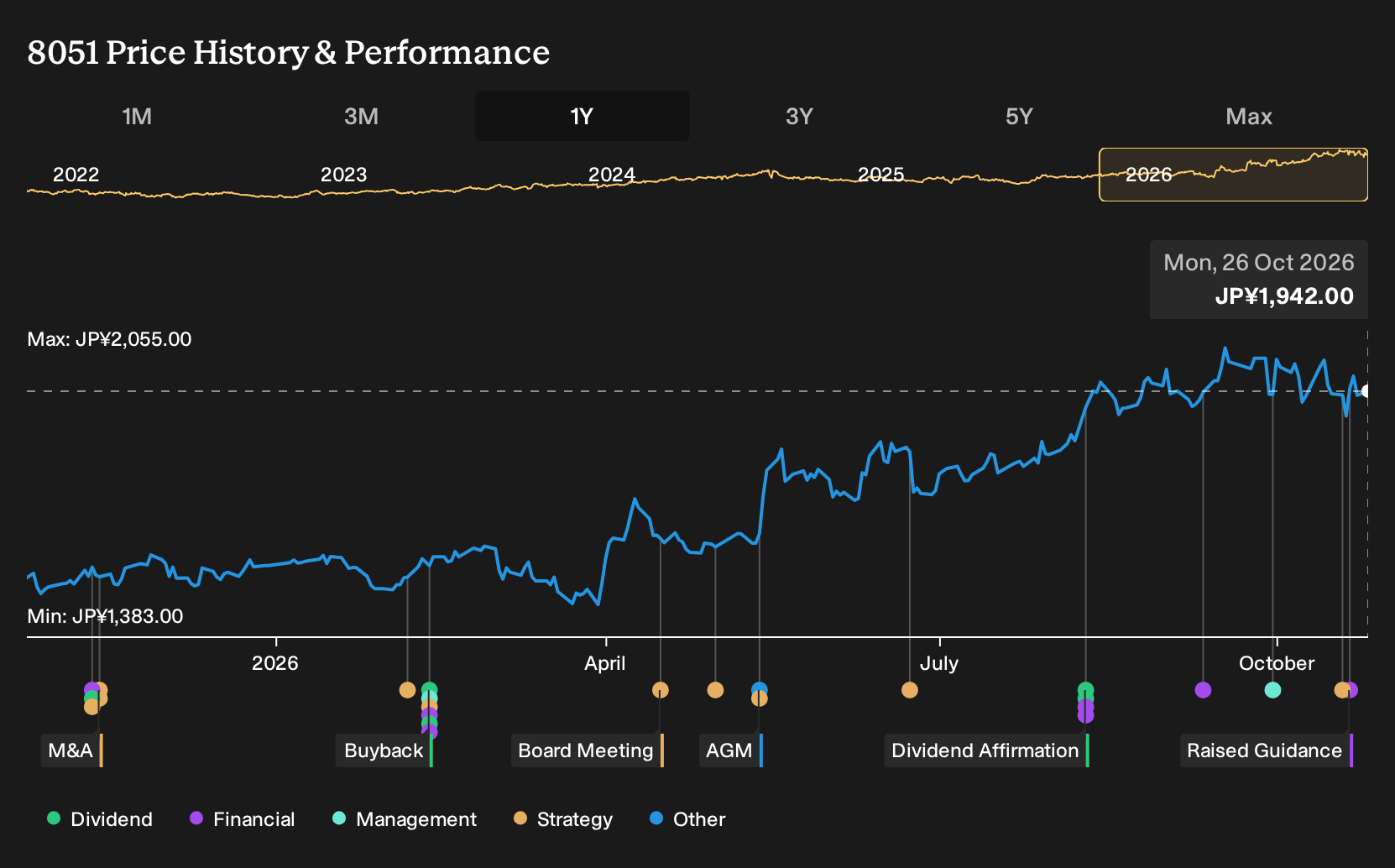Click the October axis label
Viewport: 1395px width, 868px height.
click(1277, 663)
